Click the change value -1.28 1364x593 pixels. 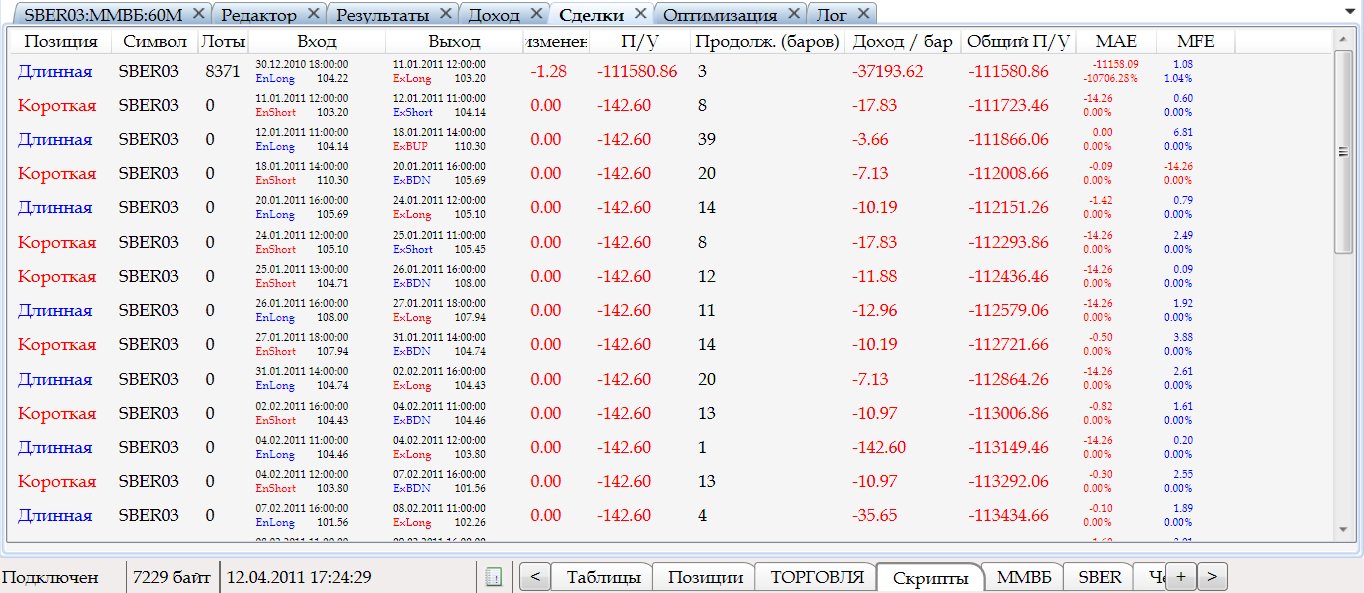coord(549,71)
